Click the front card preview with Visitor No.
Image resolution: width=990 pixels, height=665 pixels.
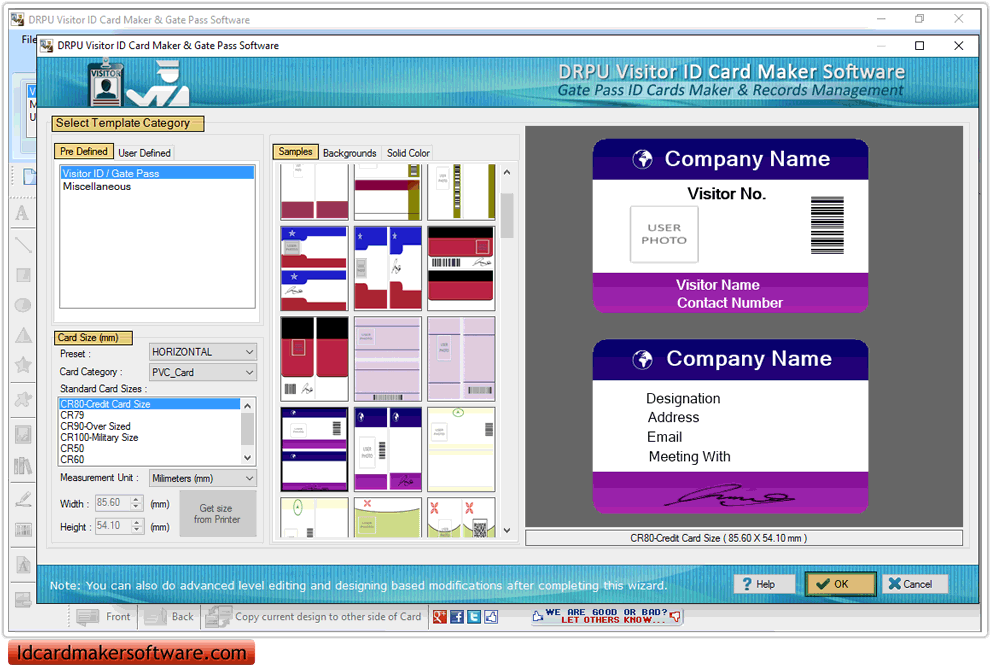731,226
